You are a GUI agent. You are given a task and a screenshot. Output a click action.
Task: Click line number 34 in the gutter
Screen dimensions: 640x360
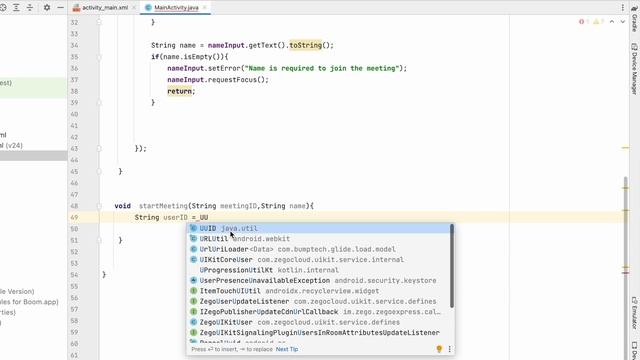[x=74, y=45]
